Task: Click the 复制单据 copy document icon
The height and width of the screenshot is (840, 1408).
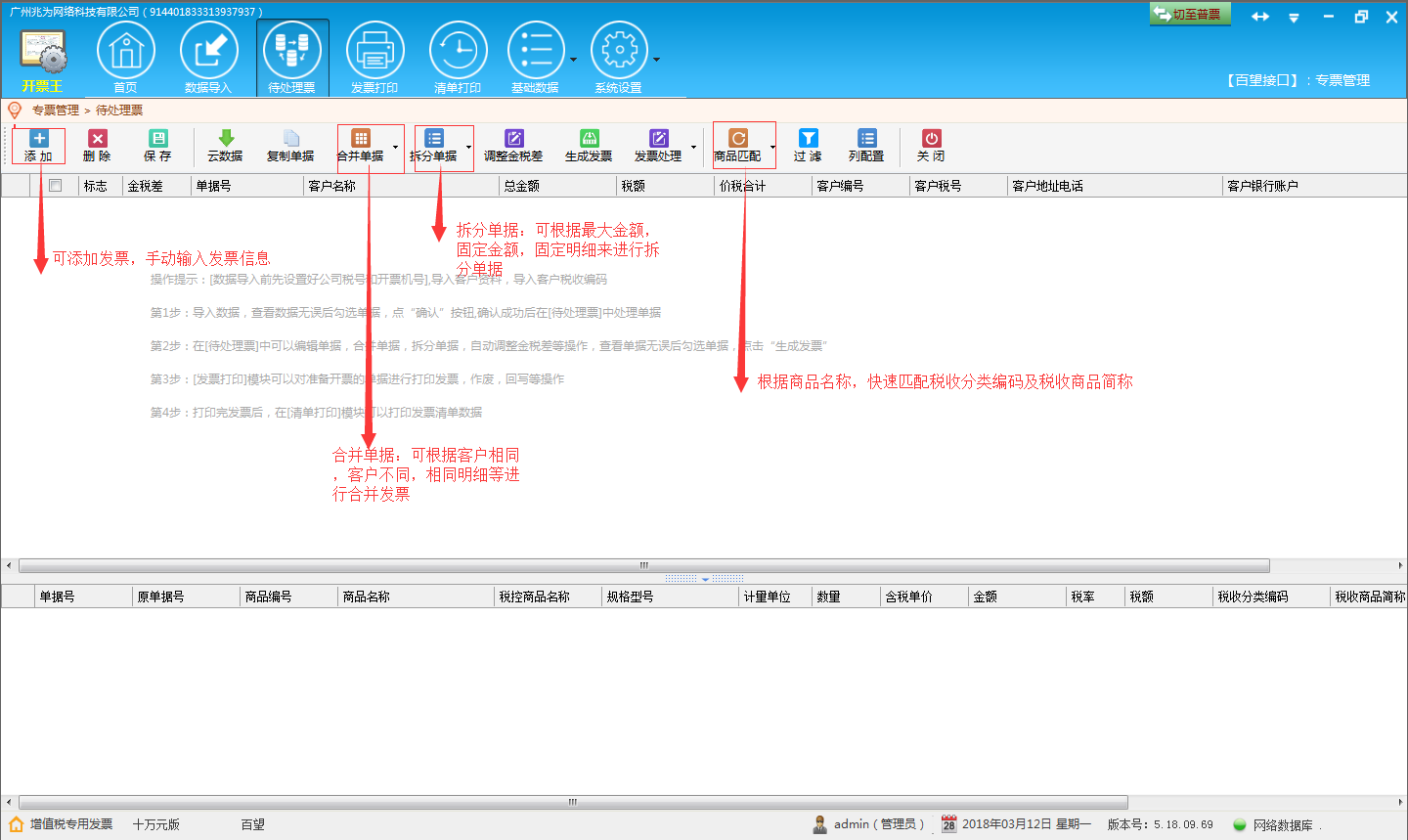Action: point(290,145)
